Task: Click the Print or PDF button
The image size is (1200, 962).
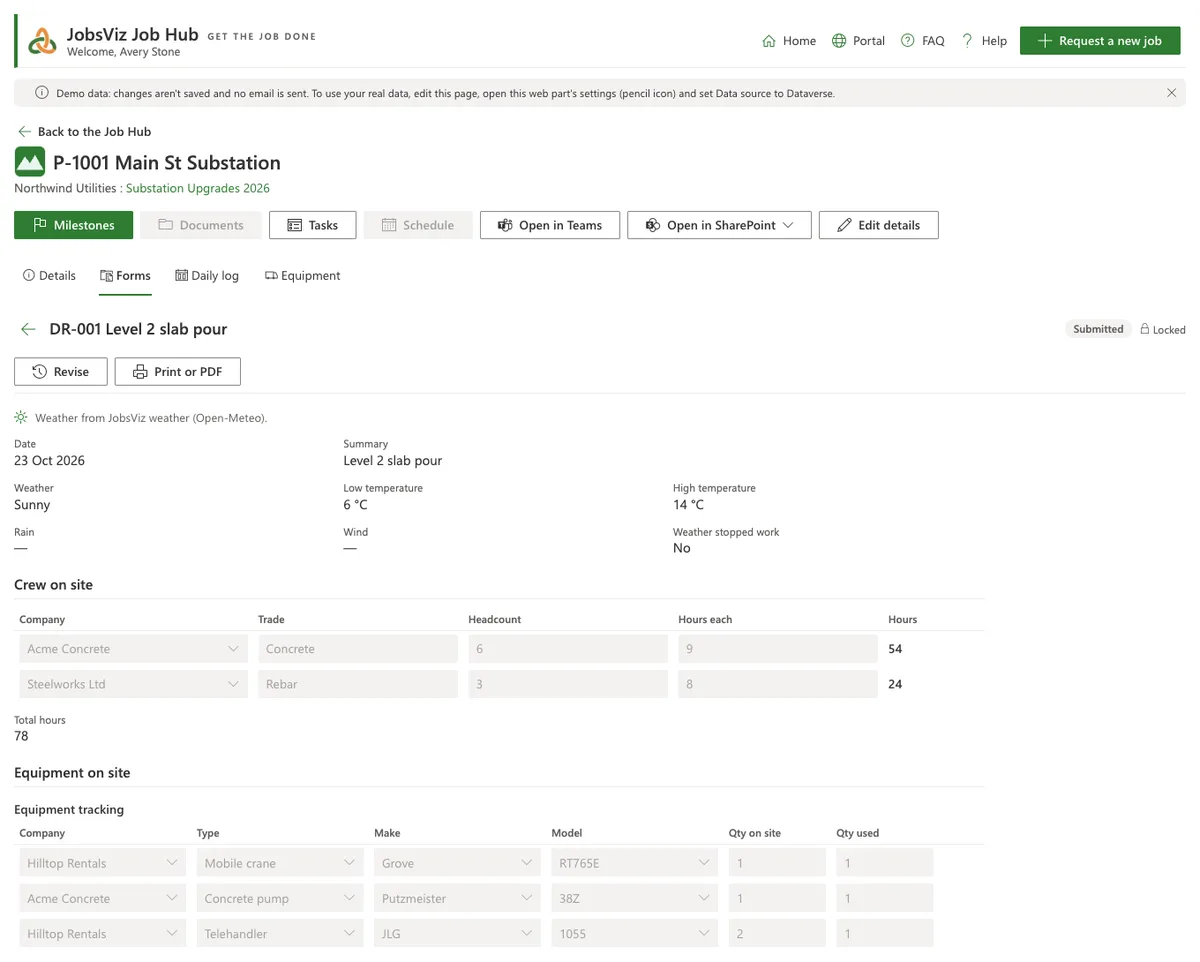Action: pyautogui.click(x=178, y=372)
